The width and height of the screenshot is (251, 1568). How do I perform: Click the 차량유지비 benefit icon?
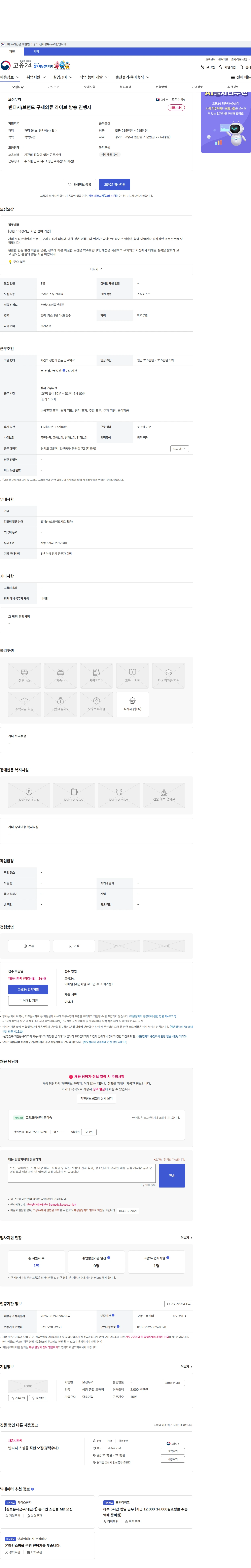coord(96,676)
